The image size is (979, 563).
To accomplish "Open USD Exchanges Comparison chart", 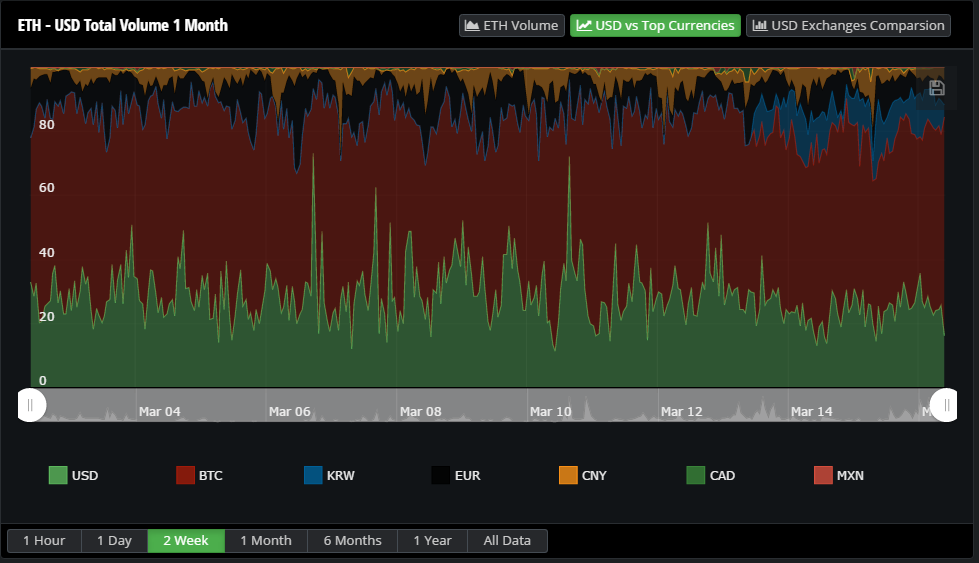I will click(848, 26).
